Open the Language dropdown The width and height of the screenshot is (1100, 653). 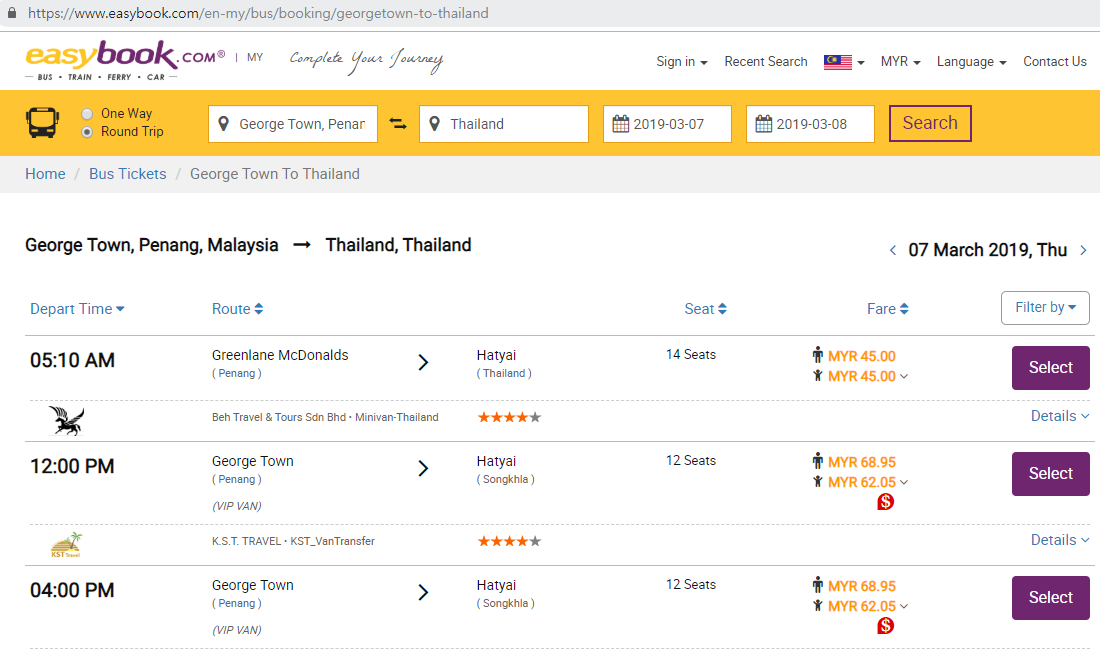[972, 62]
